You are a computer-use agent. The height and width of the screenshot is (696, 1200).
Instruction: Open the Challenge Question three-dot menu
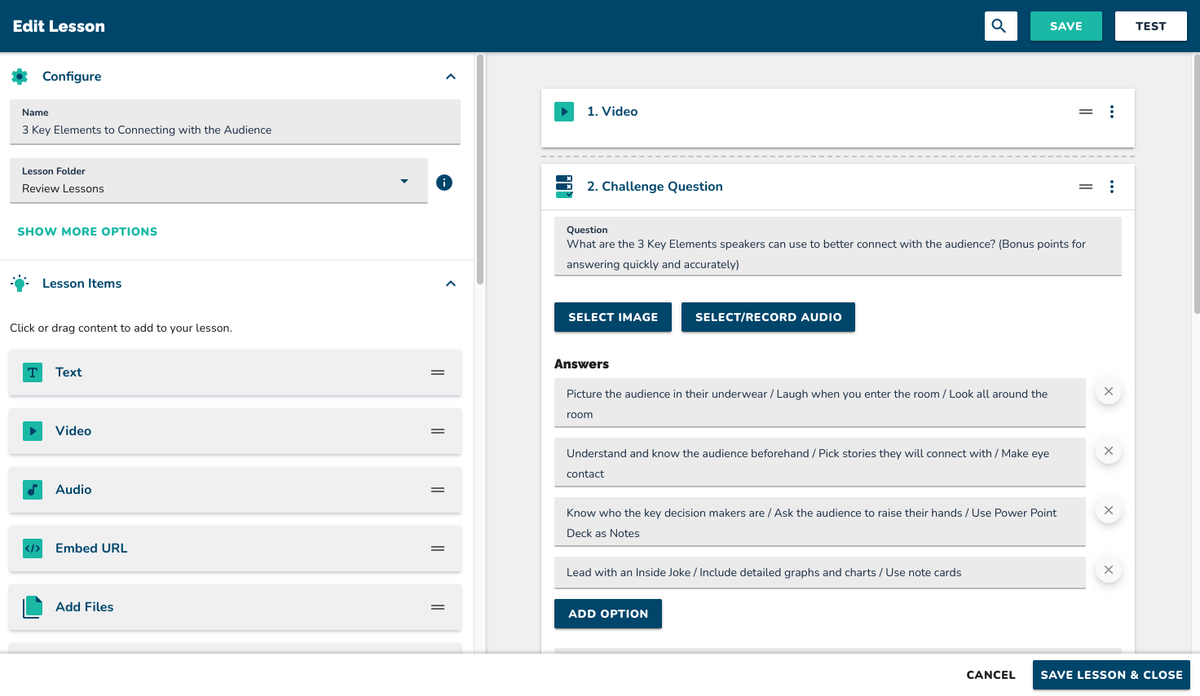coord(1112,187)
